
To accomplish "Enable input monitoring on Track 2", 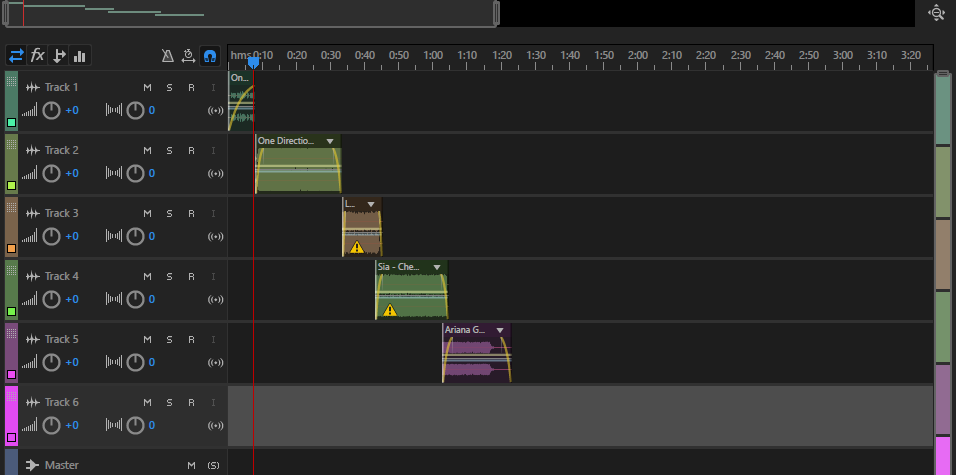I will tap(213, 151).
